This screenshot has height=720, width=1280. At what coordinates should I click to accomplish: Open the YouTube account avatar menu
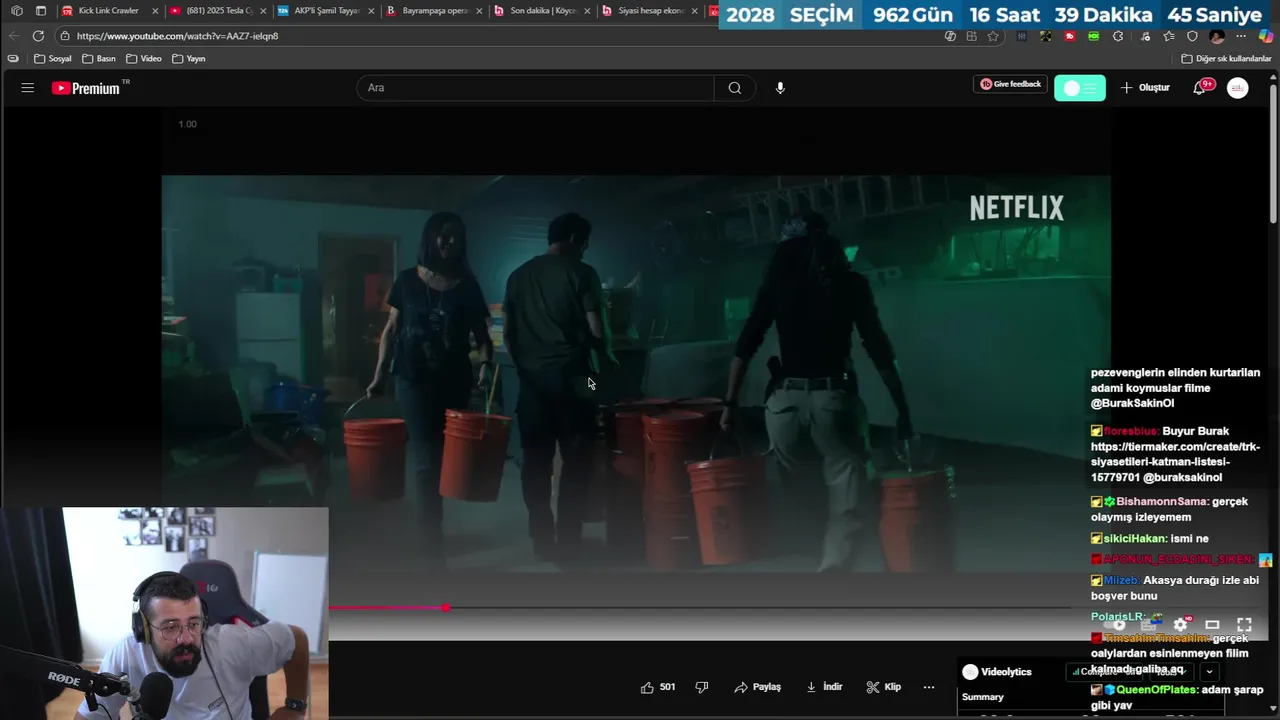(x=1238, y=88)
